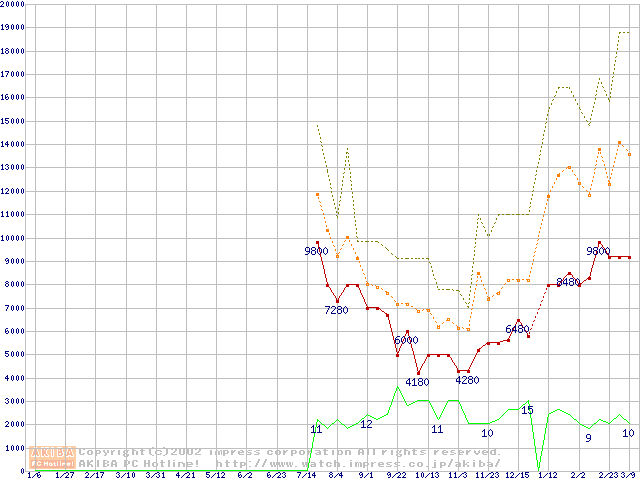
Task: Select the 8480 price label
Action: pos(567,282)
